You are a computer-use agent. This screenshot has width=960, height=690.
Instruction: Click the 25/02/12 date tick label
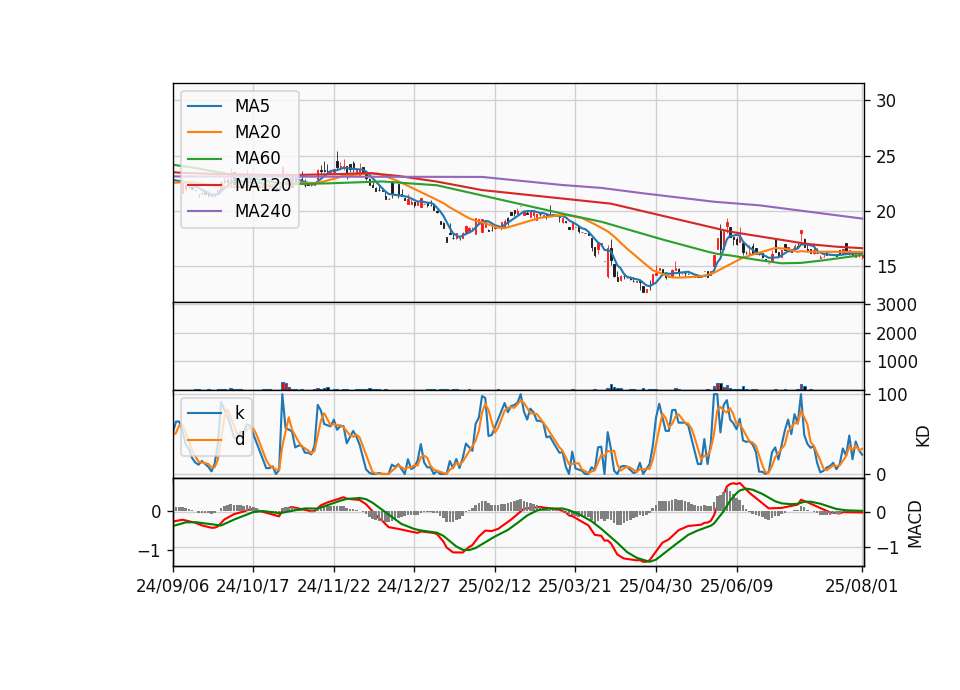tap(494, 586)
